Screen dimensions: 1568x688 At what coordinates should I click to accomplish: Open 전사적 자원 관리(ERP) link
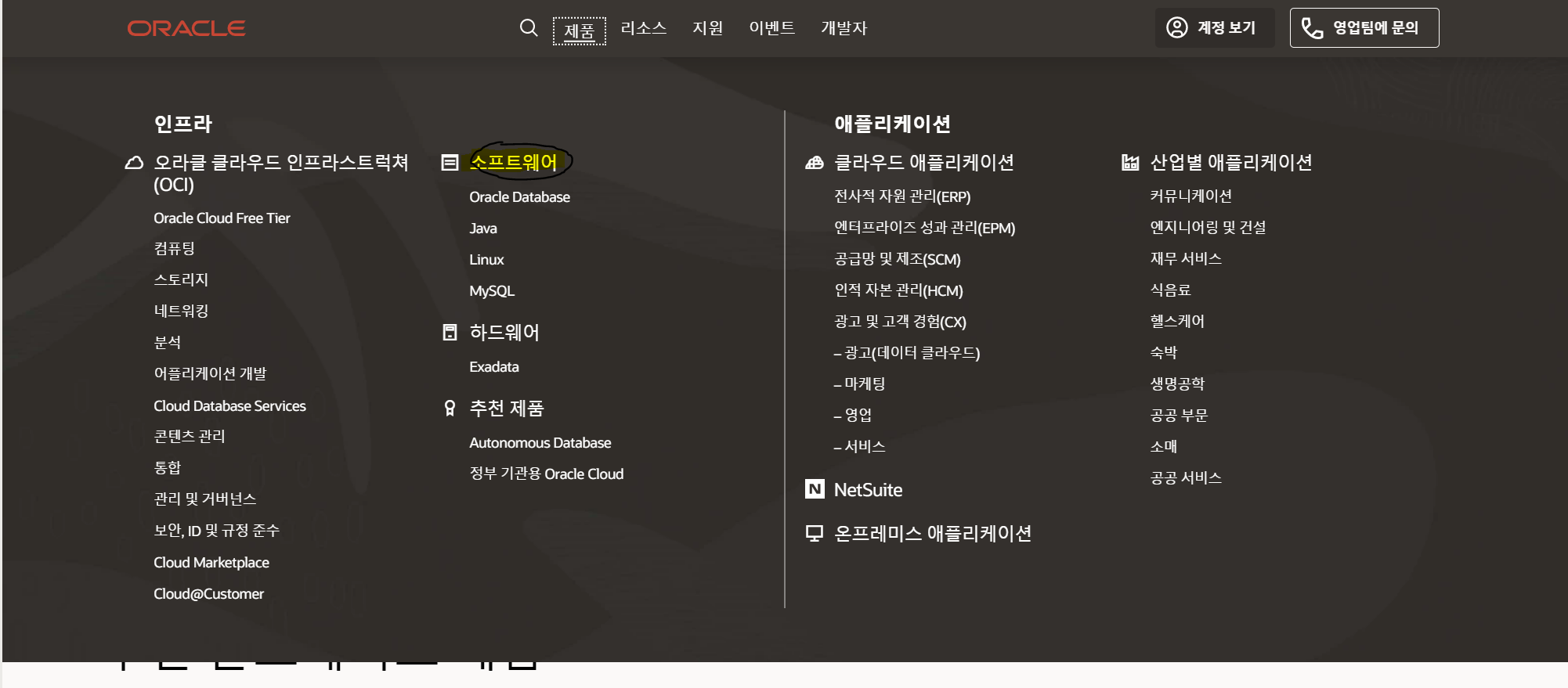click(902, 196)
